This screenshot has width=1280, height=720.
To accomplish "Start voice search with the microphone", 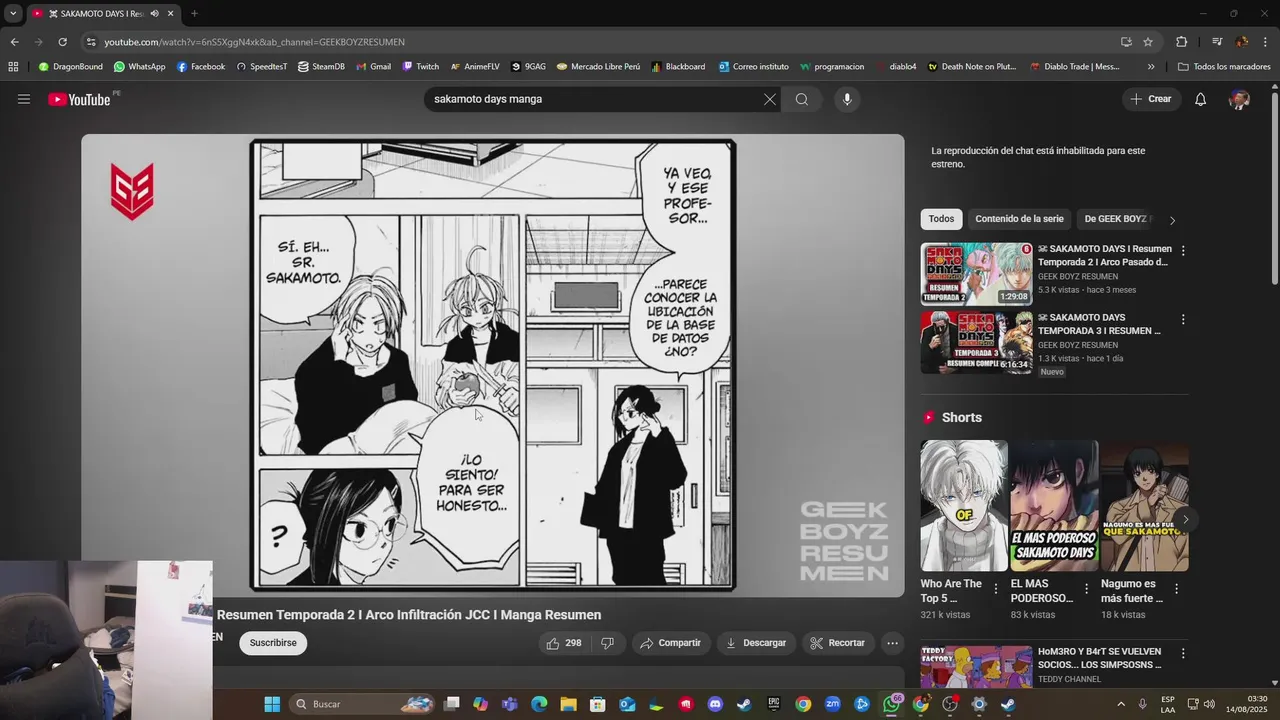I will click(847, 99).
